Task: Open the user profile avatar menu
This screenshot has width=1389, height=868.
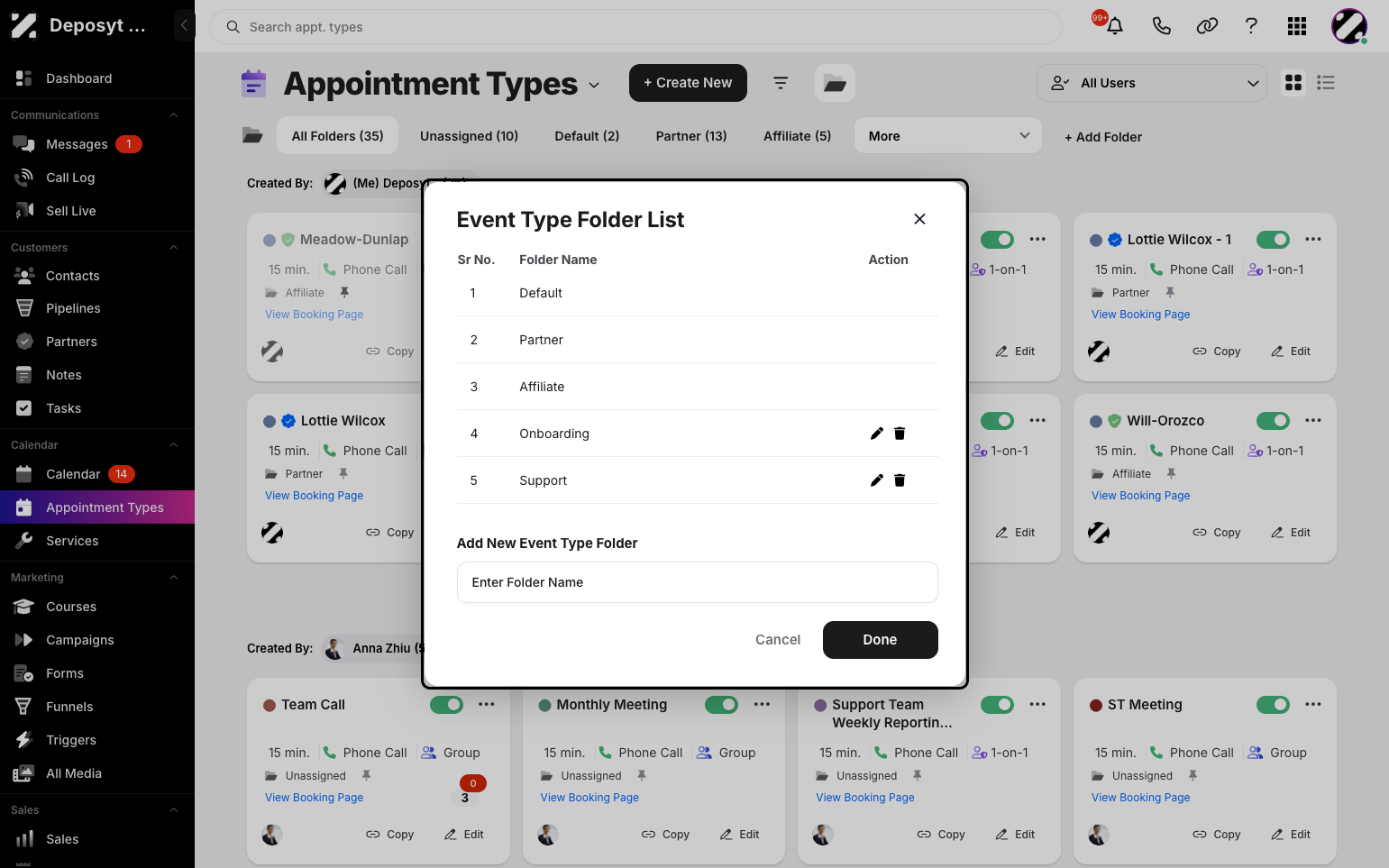Action: click(1349, 26)
